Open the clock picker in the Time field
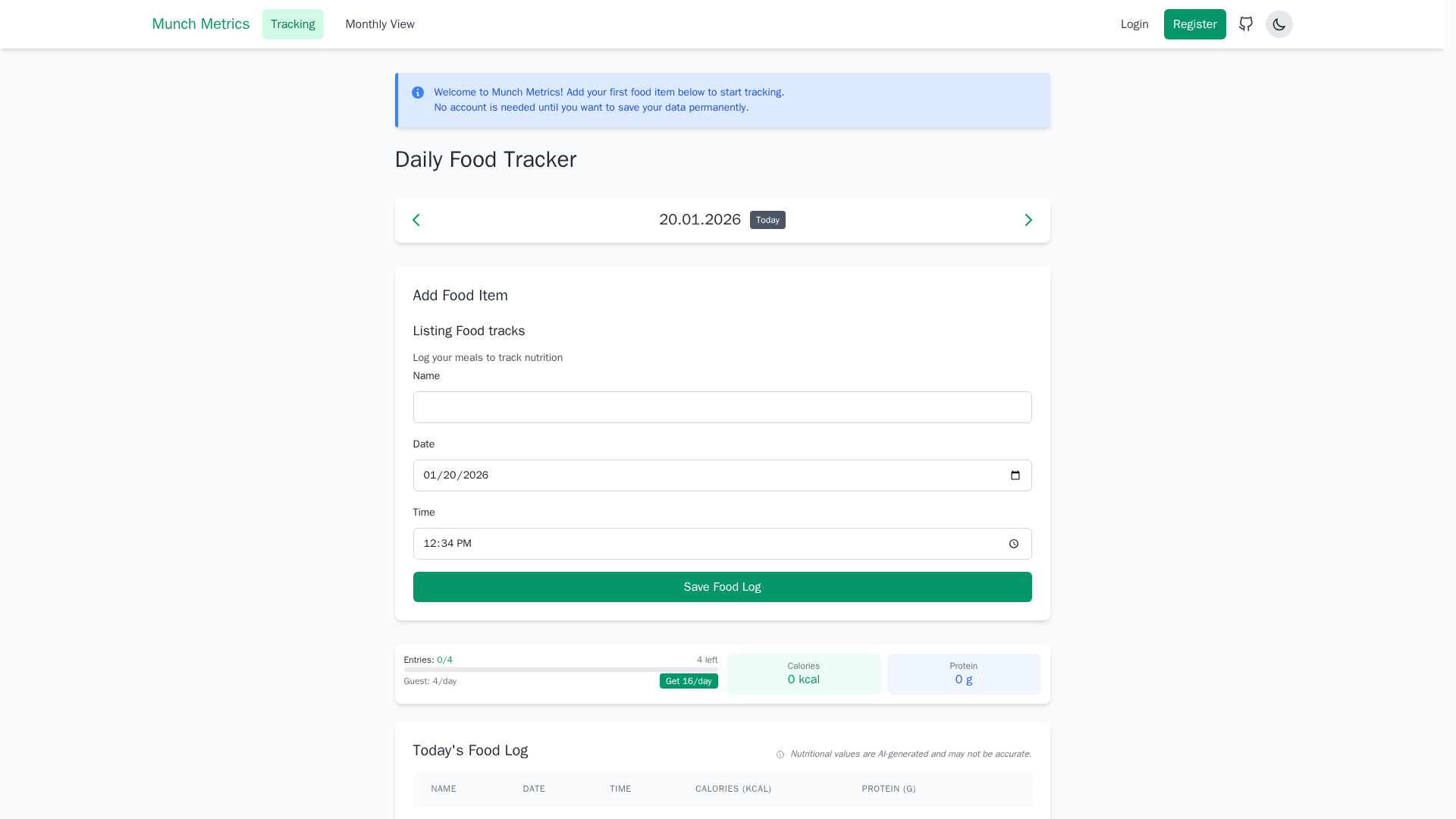This screenshot has height=819, width=1456. point(1014,544)
